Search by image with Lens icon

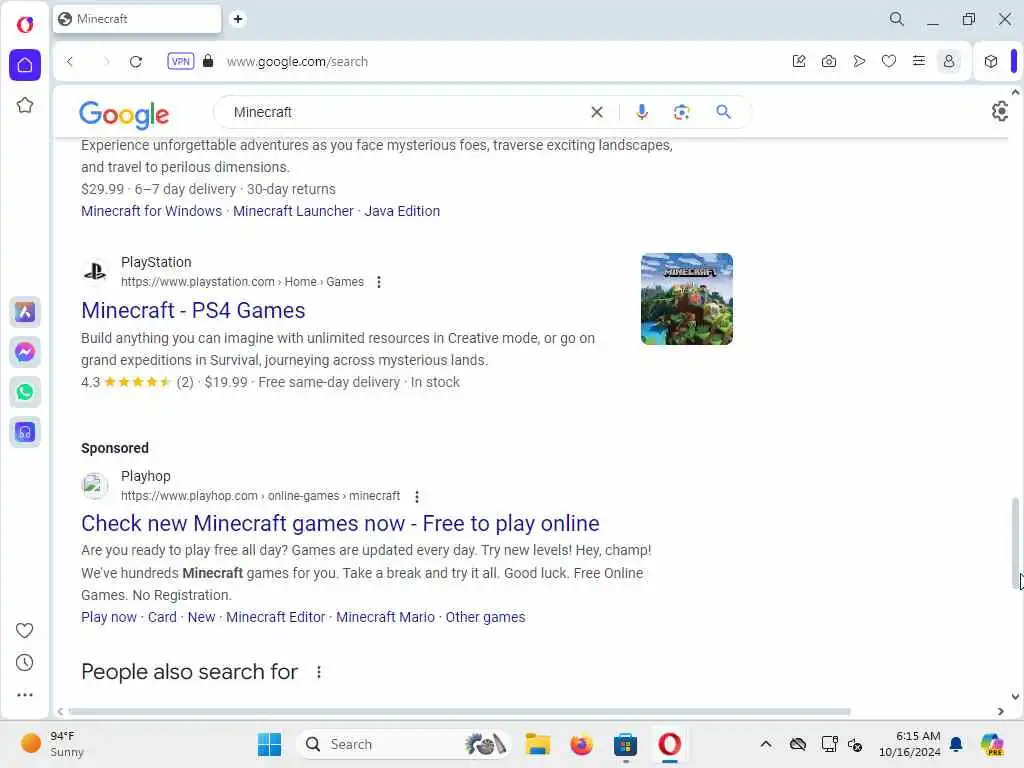pyautogui.click(x=682, y=112)
